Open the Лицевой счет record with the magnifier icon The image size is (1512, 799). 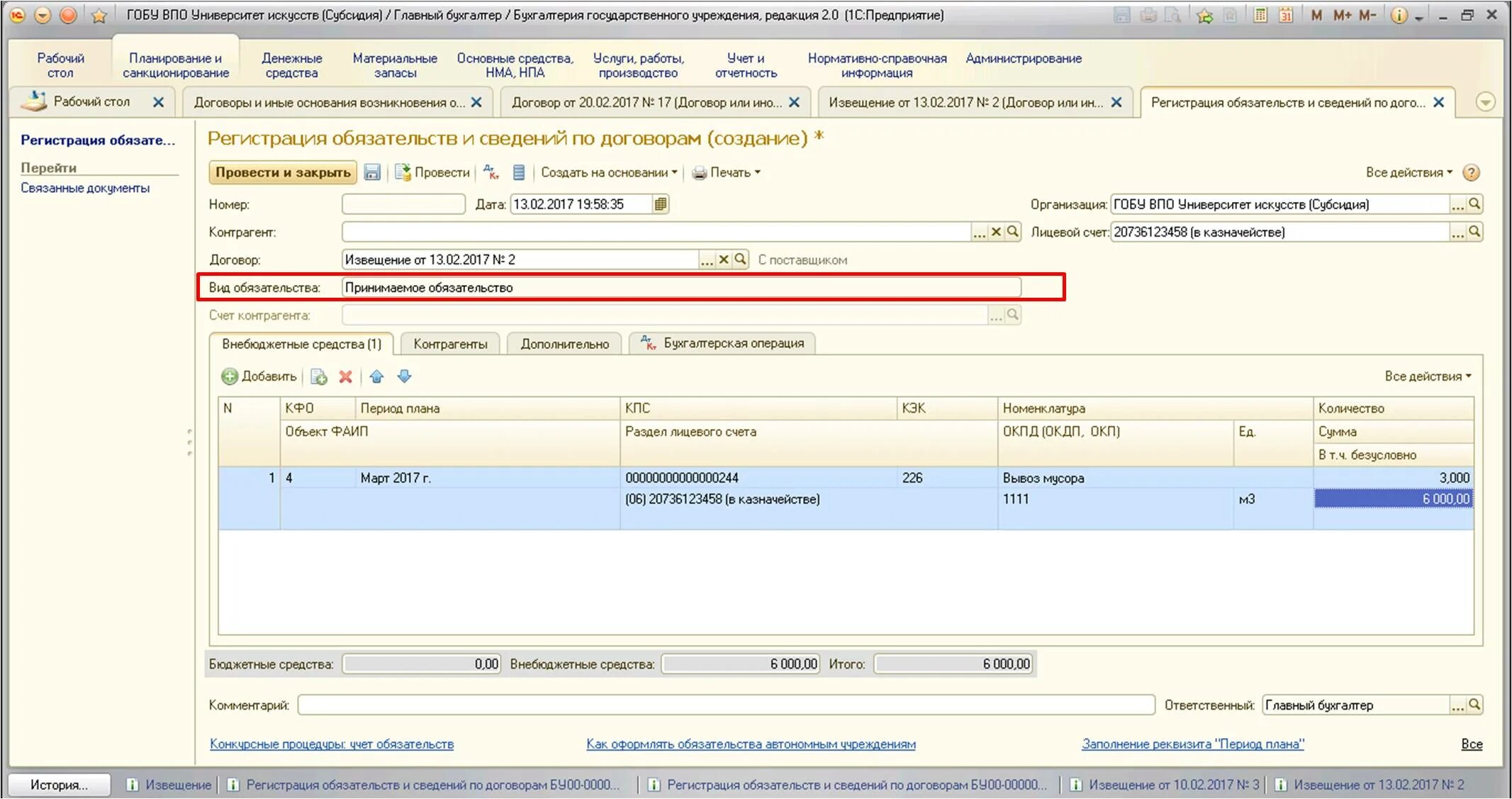[1474, 232]
